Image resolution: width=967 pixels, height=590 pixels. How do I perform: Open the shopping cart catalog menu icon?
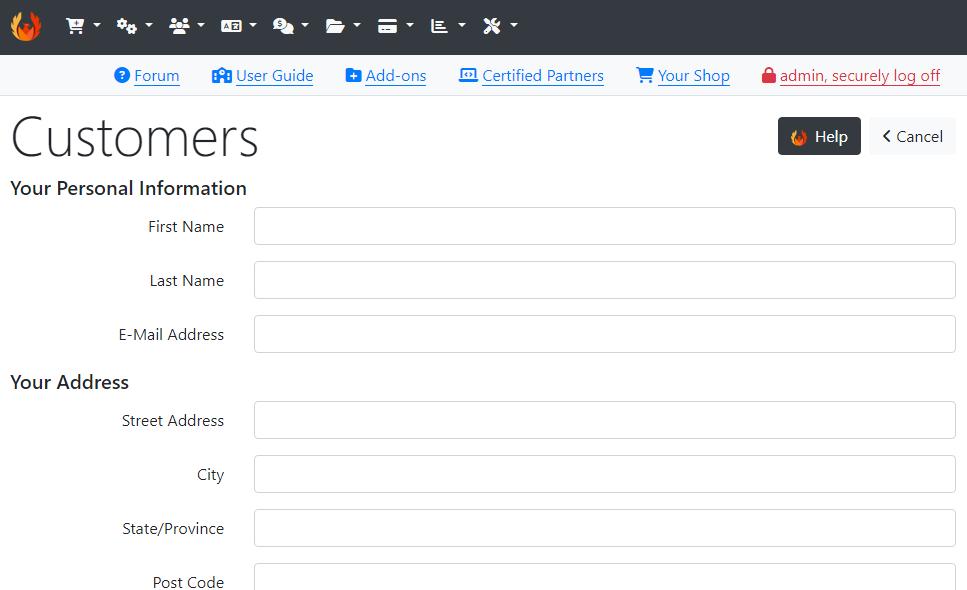pos(75,26)
